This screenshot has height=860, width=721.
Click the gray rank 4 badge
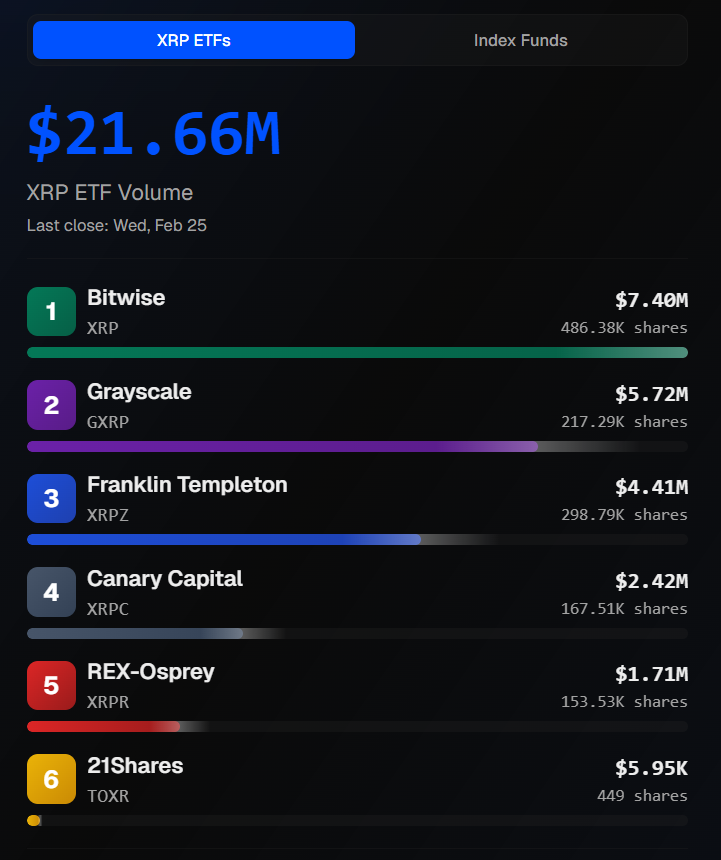coord(52,592)
